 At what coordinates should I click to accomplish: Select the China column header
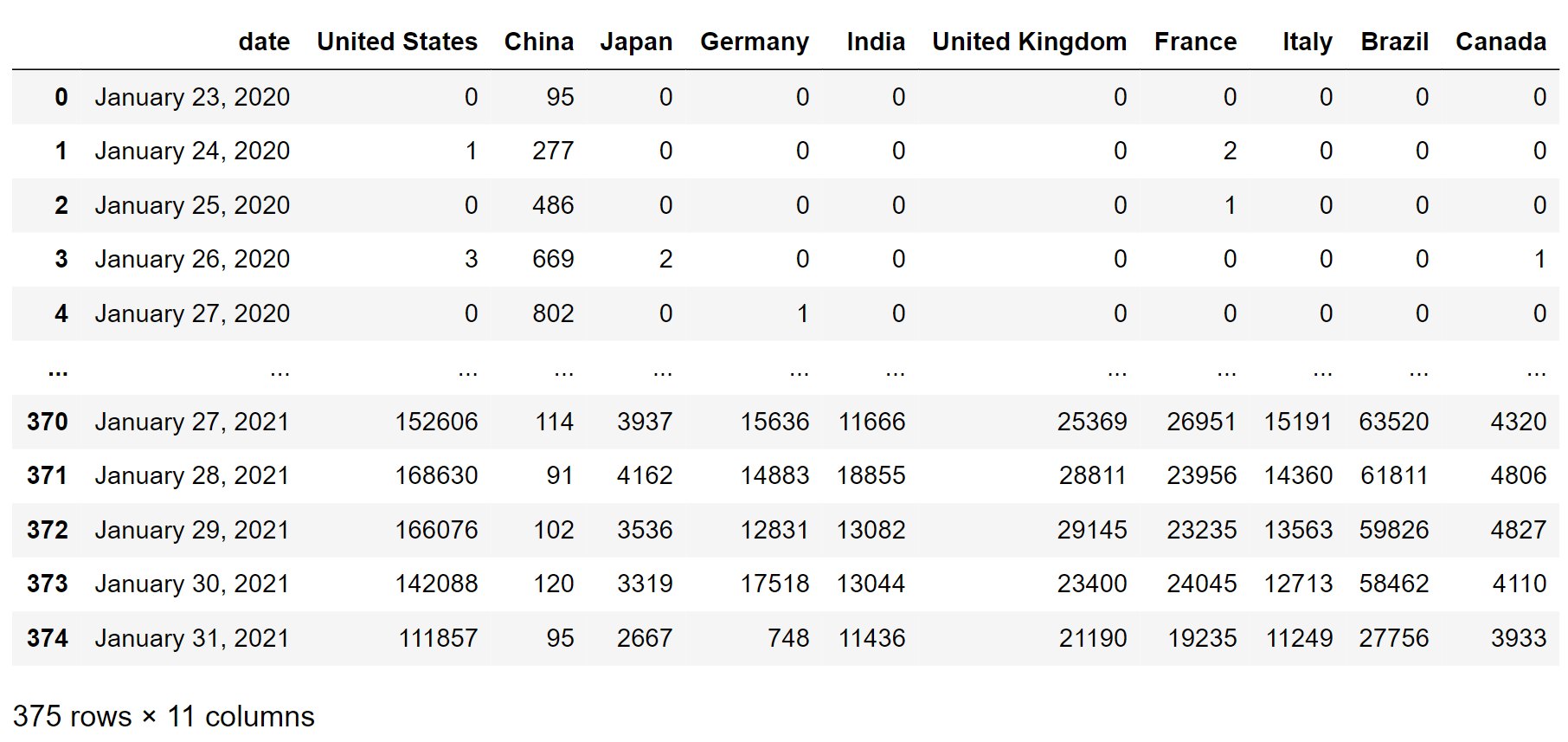click(x=538, y=42)
